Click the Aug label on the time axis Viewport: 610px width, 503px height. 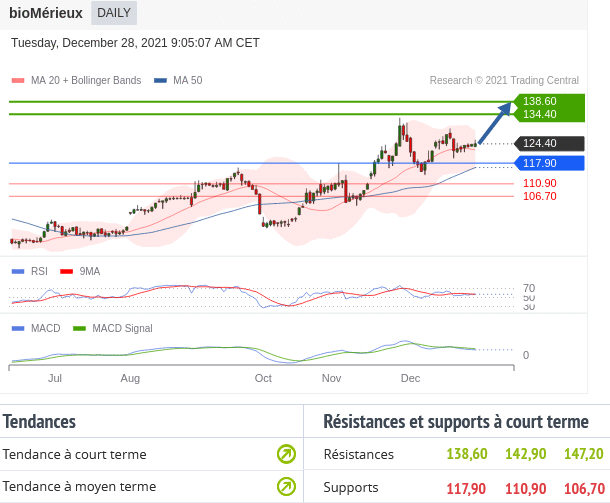(x=130, y=378)
